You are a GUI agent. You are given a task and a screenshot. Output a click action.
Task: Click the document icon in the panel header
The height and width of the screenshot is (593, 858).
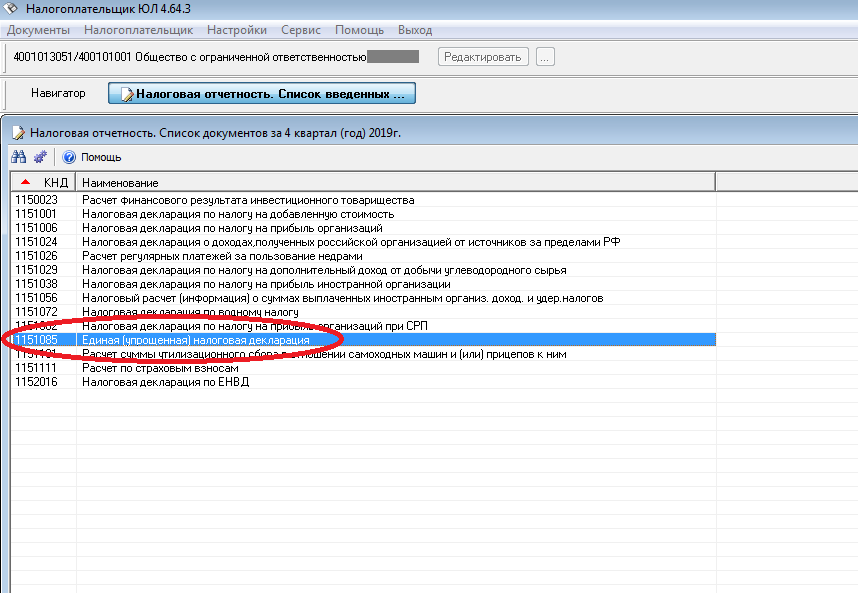[x=17, y=132]
